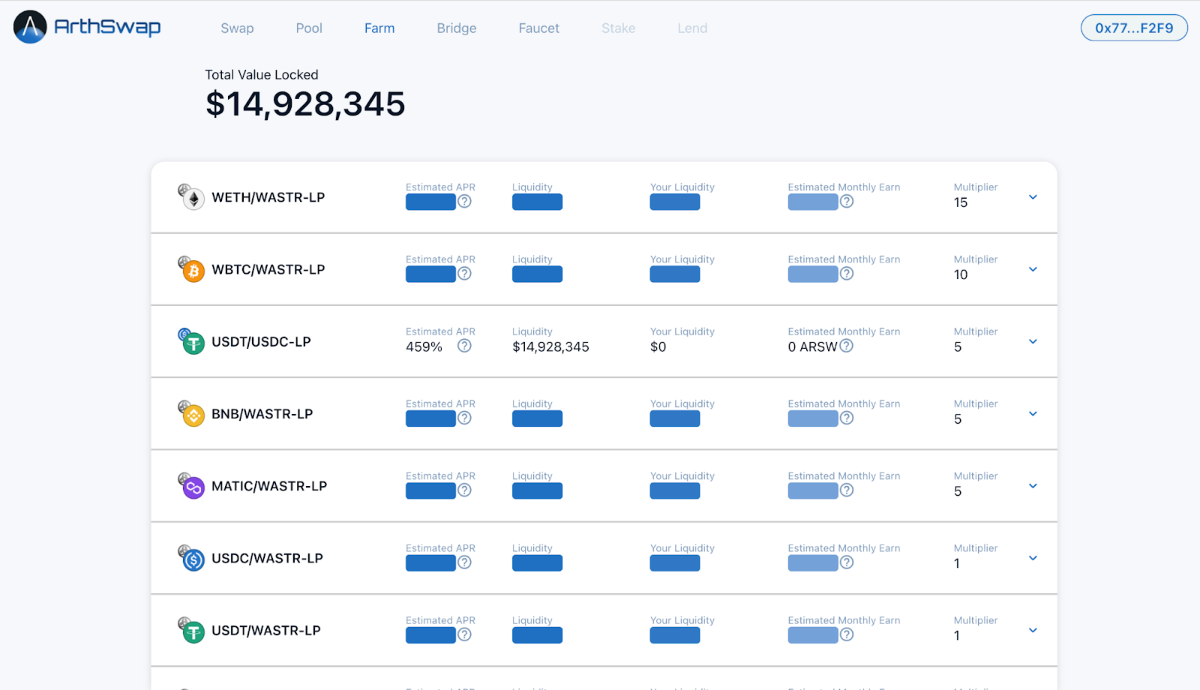1200x690 pixels.
Task: Expand the USDT/WASTR-LP farm row
Action: click(1033, 630)
